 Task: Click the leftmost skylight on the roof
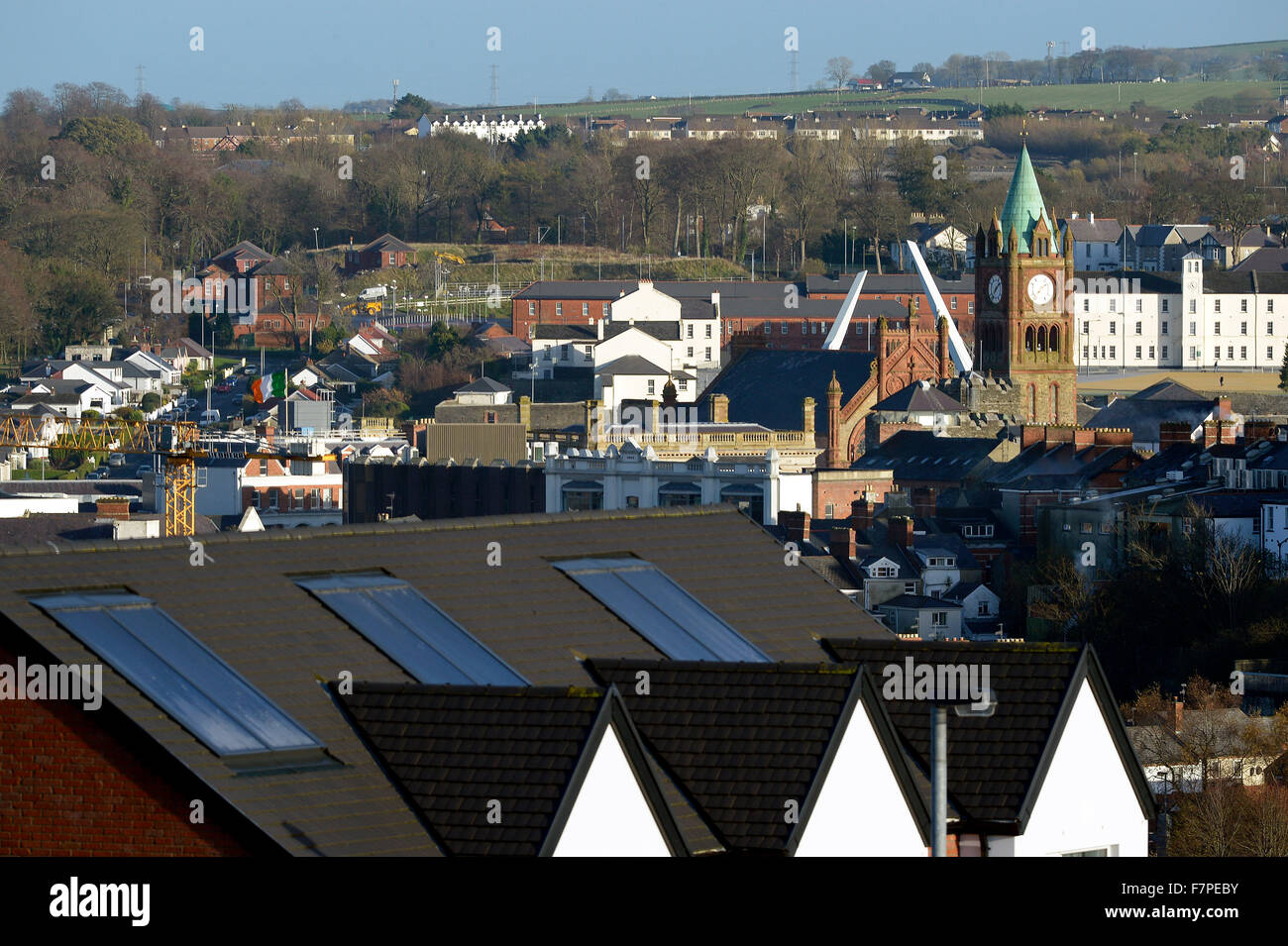(x=176, y=674)
